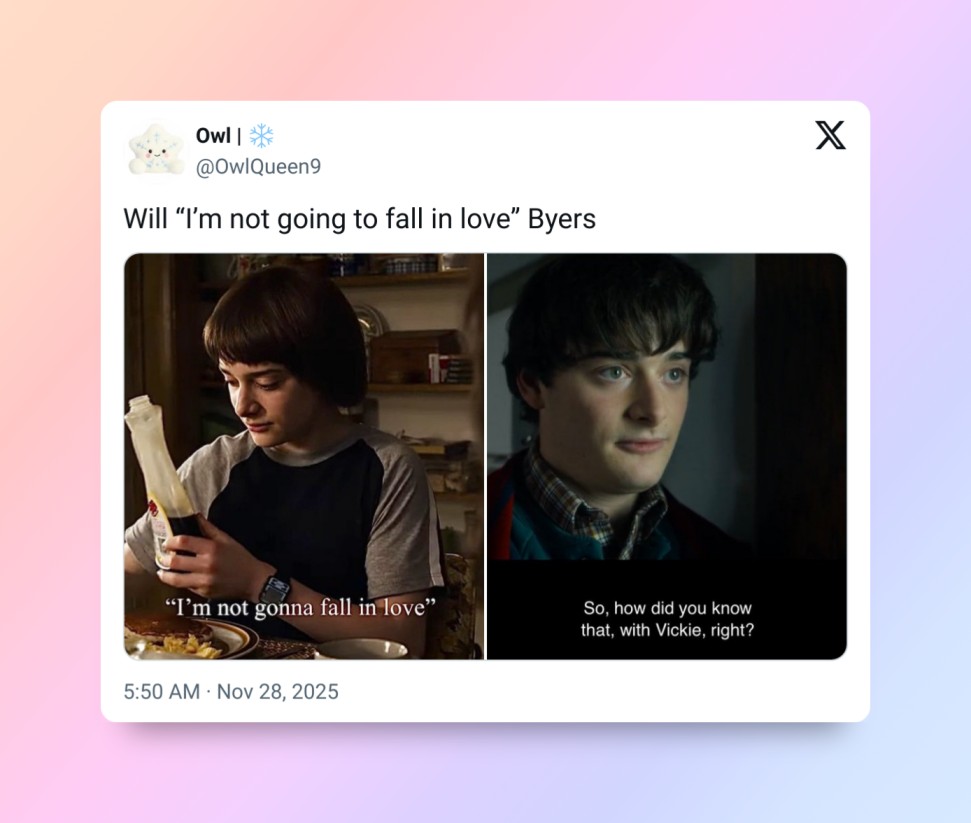Open the Owl display name
This screenshot has height=823, width=971.
213,136
